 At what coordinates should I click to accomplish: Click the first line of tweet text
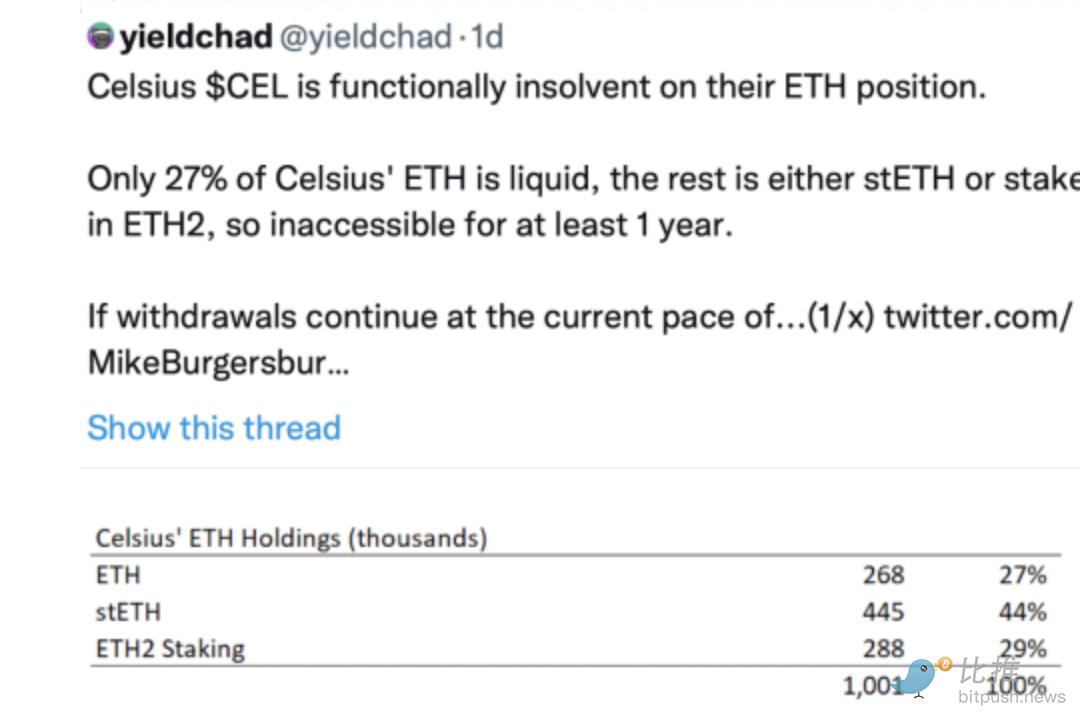(x=537, y=88)
